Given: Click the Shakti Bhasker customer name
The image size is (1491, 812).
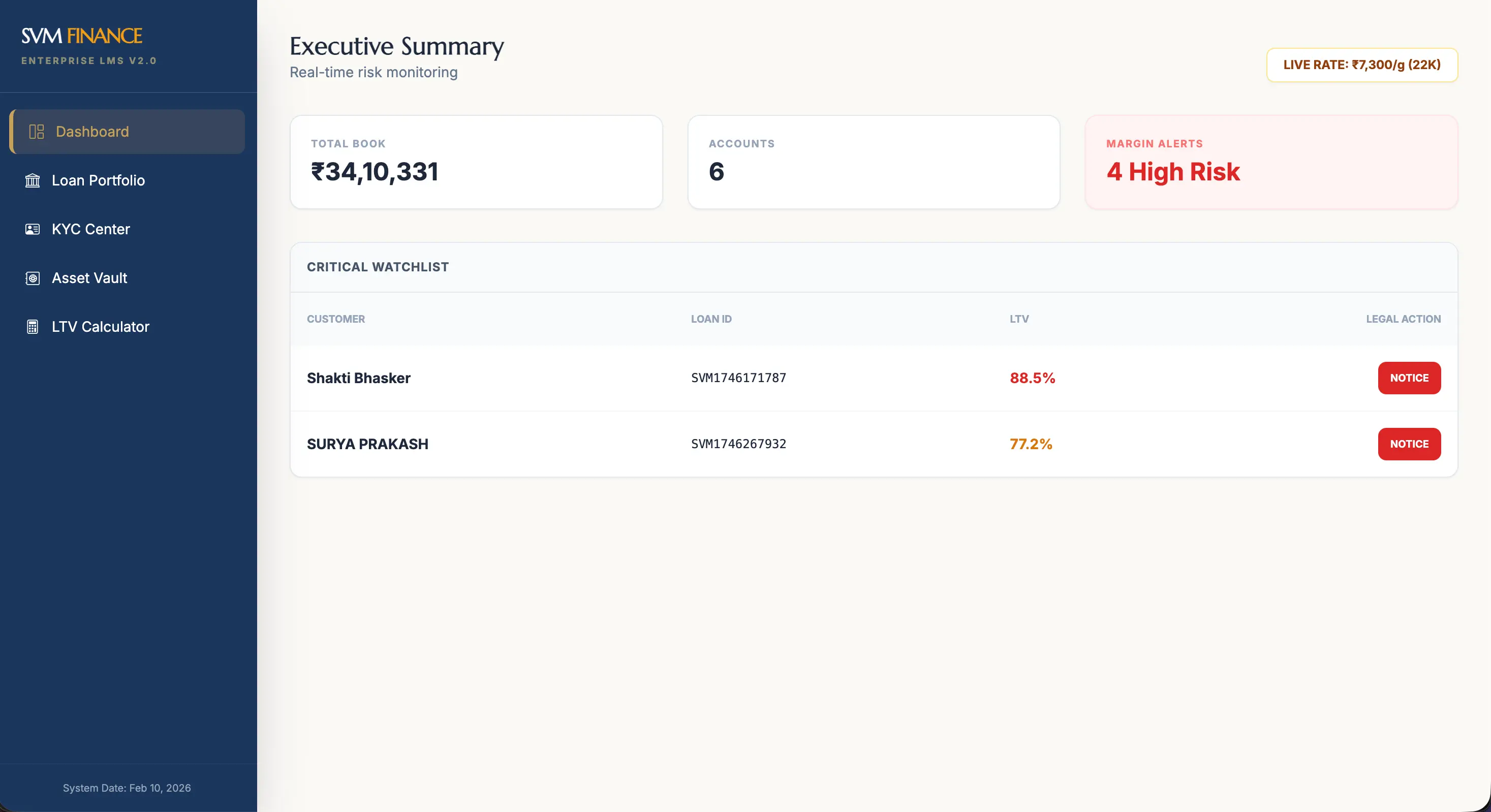Looking at the screenshot, I should [x=358, y=378].
